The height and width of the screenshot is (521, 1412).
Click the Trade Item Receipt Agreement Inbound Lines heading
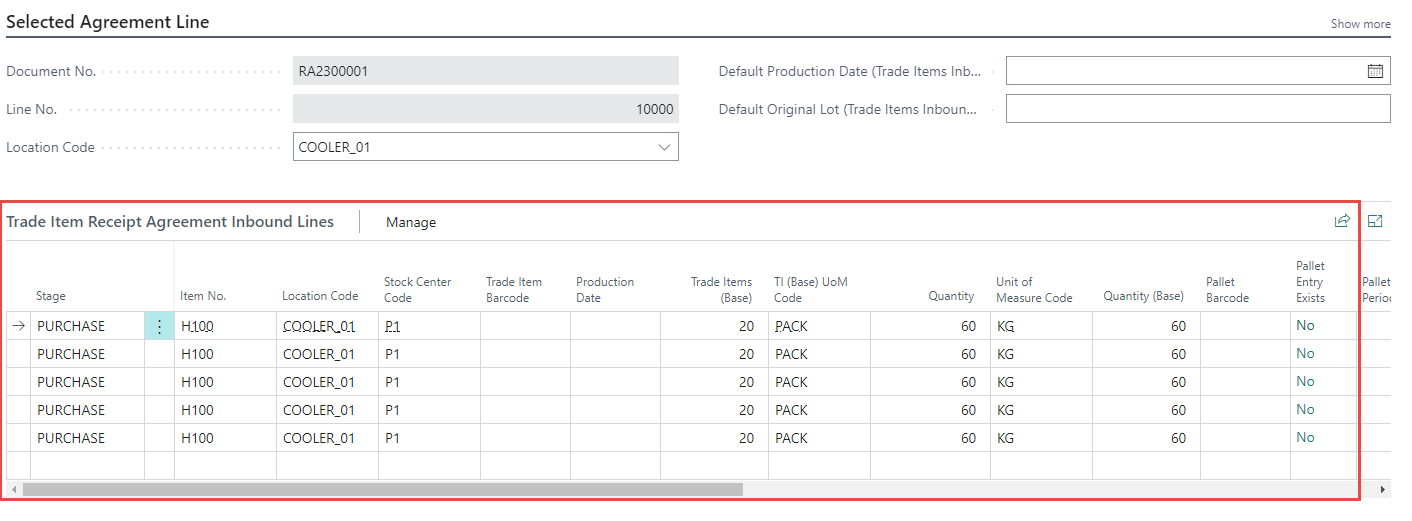(170, 222)
